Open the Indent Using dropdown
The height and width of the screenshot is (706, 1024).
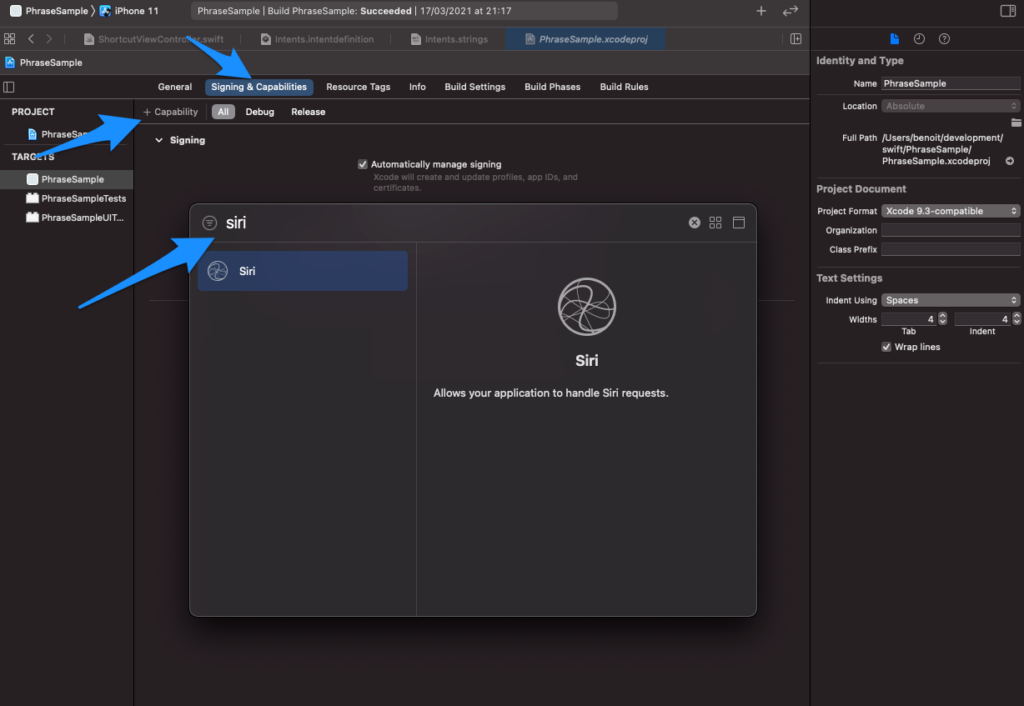950,300
